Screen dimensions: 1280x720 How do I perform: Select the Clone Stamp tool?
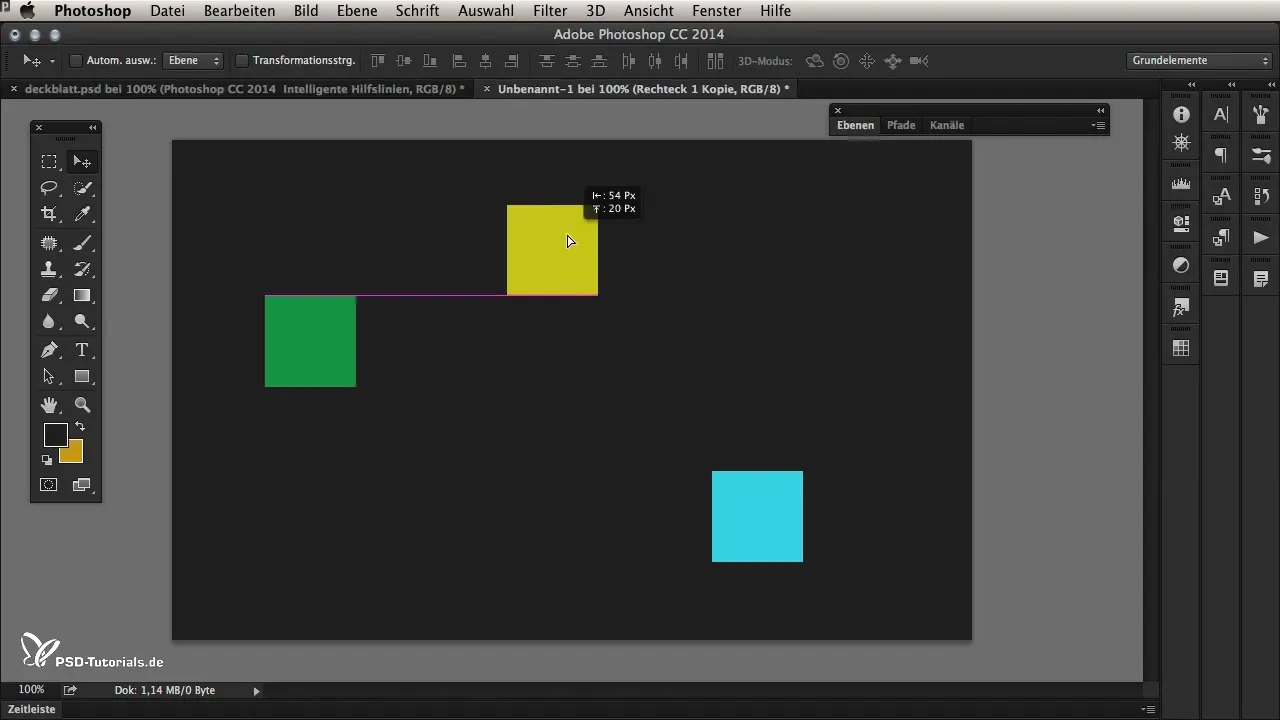48,269
